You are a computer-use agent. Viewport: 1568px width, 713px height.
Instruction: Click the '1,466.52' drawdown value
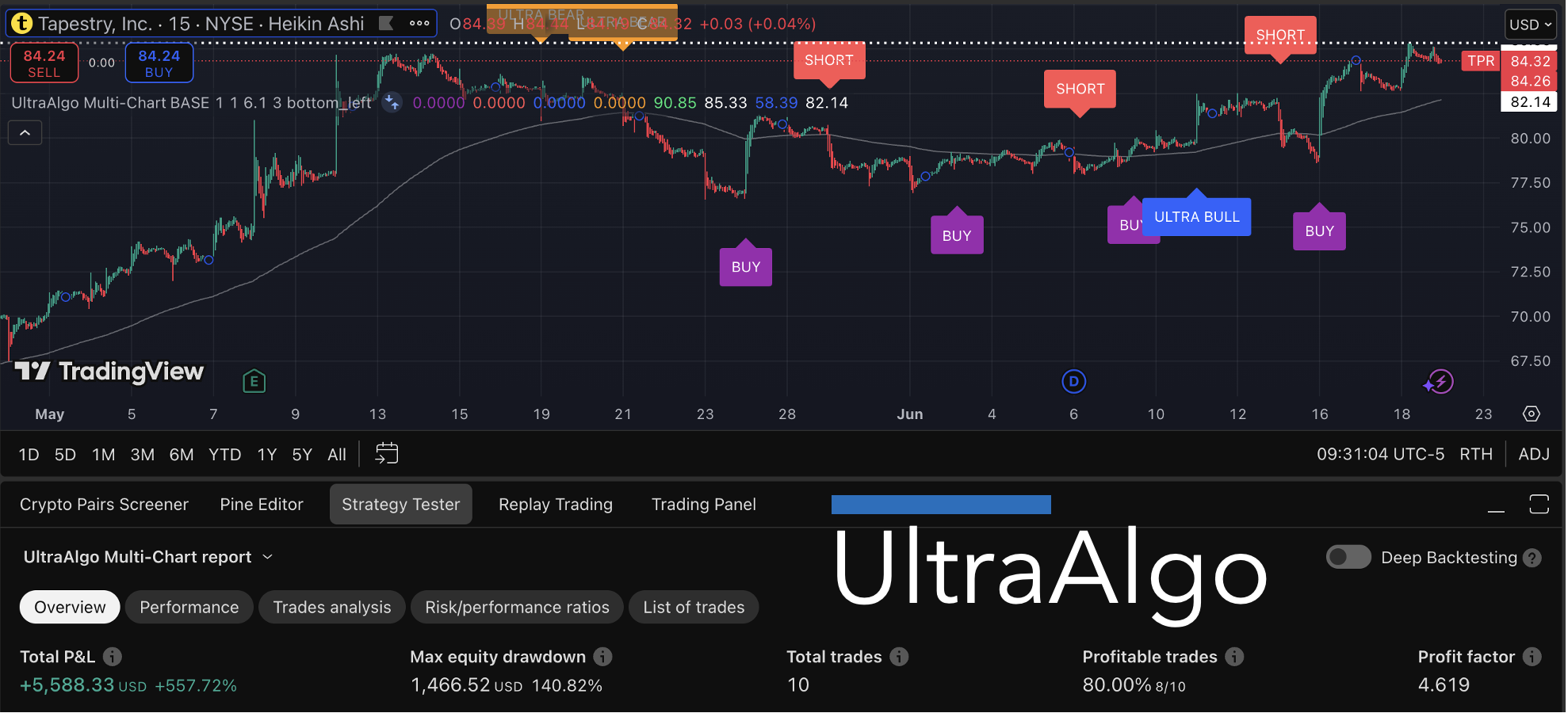pyautogui.click(x=450, y=685)
